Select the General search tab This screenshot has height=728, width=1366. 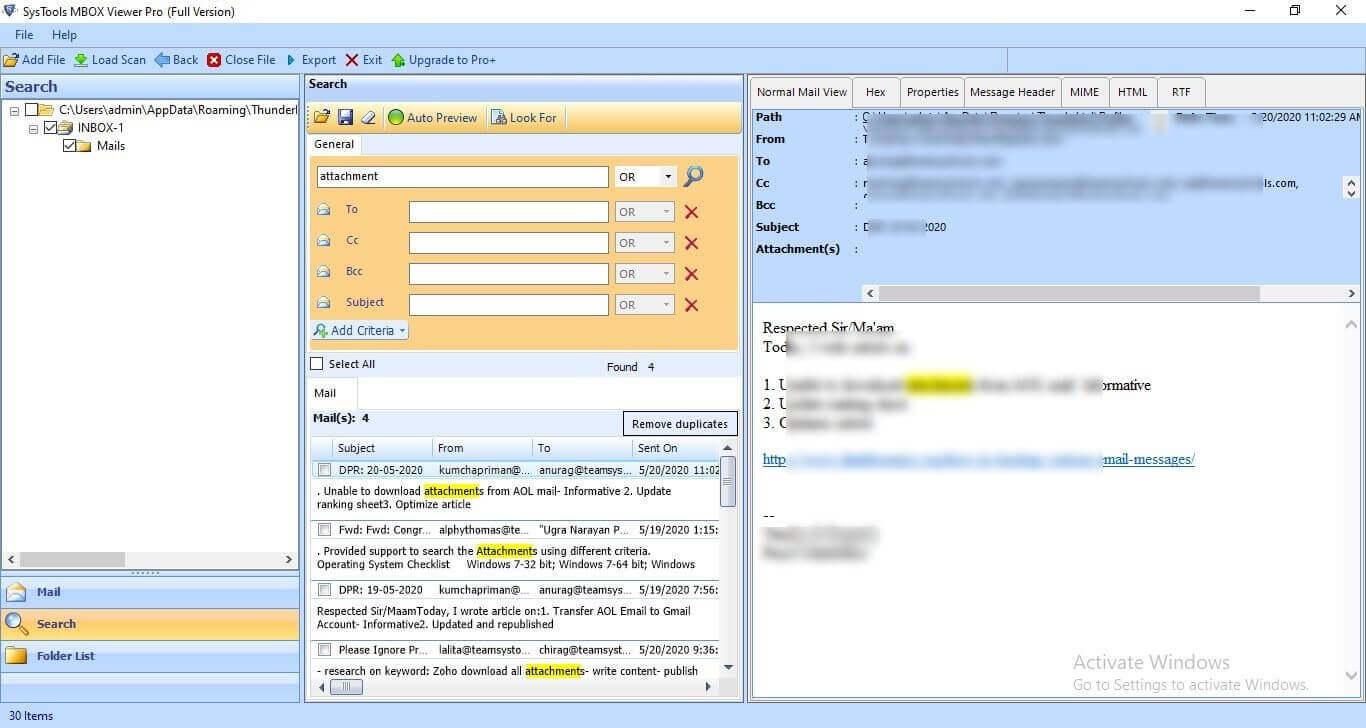pos(334,144)
